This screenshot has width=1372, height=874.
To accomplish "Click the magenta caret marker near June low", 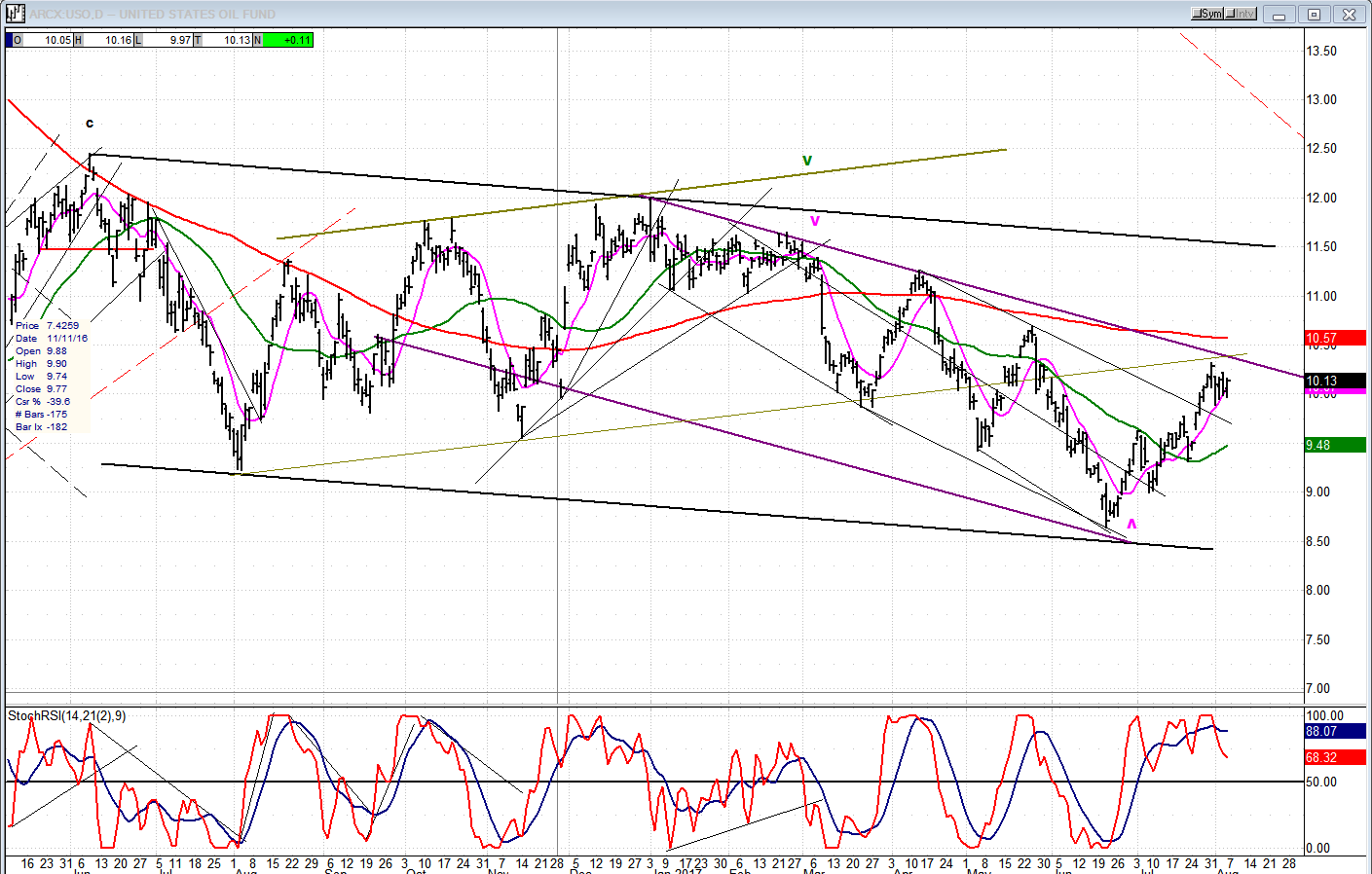I will click(x=1131, y=524).
